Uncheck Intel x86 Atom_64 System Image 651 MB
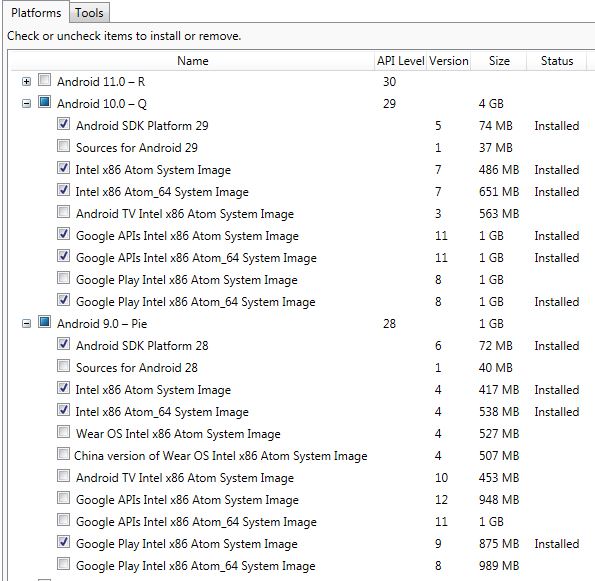The image size is (595, 581). (x=63, y=190)
